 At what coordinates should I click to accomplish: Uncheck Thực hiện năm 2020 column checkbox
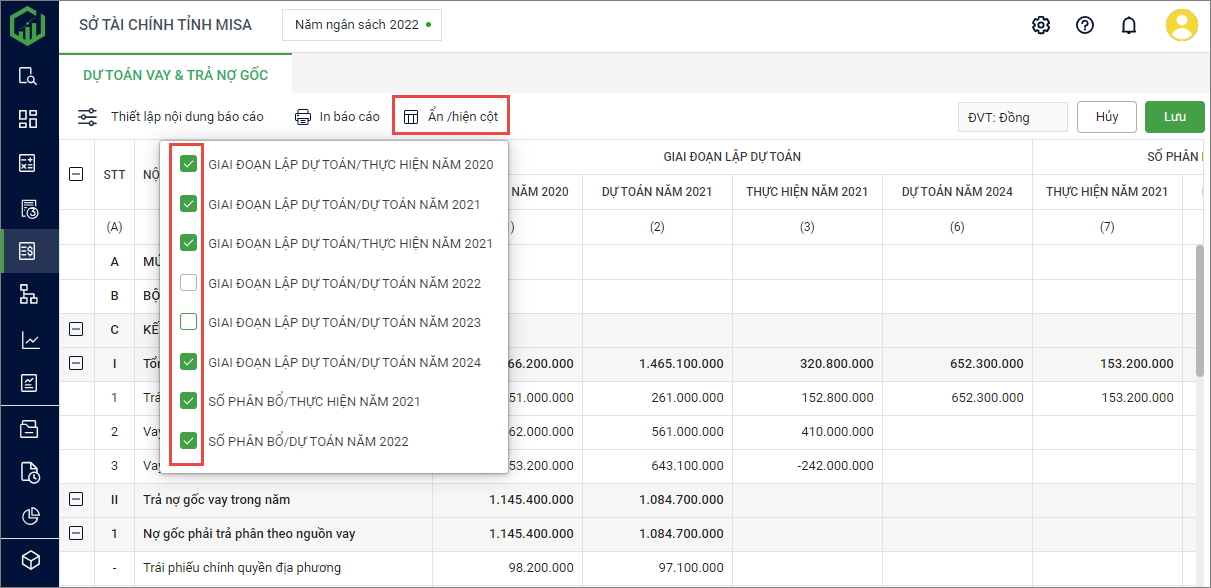tap(188, 164)
